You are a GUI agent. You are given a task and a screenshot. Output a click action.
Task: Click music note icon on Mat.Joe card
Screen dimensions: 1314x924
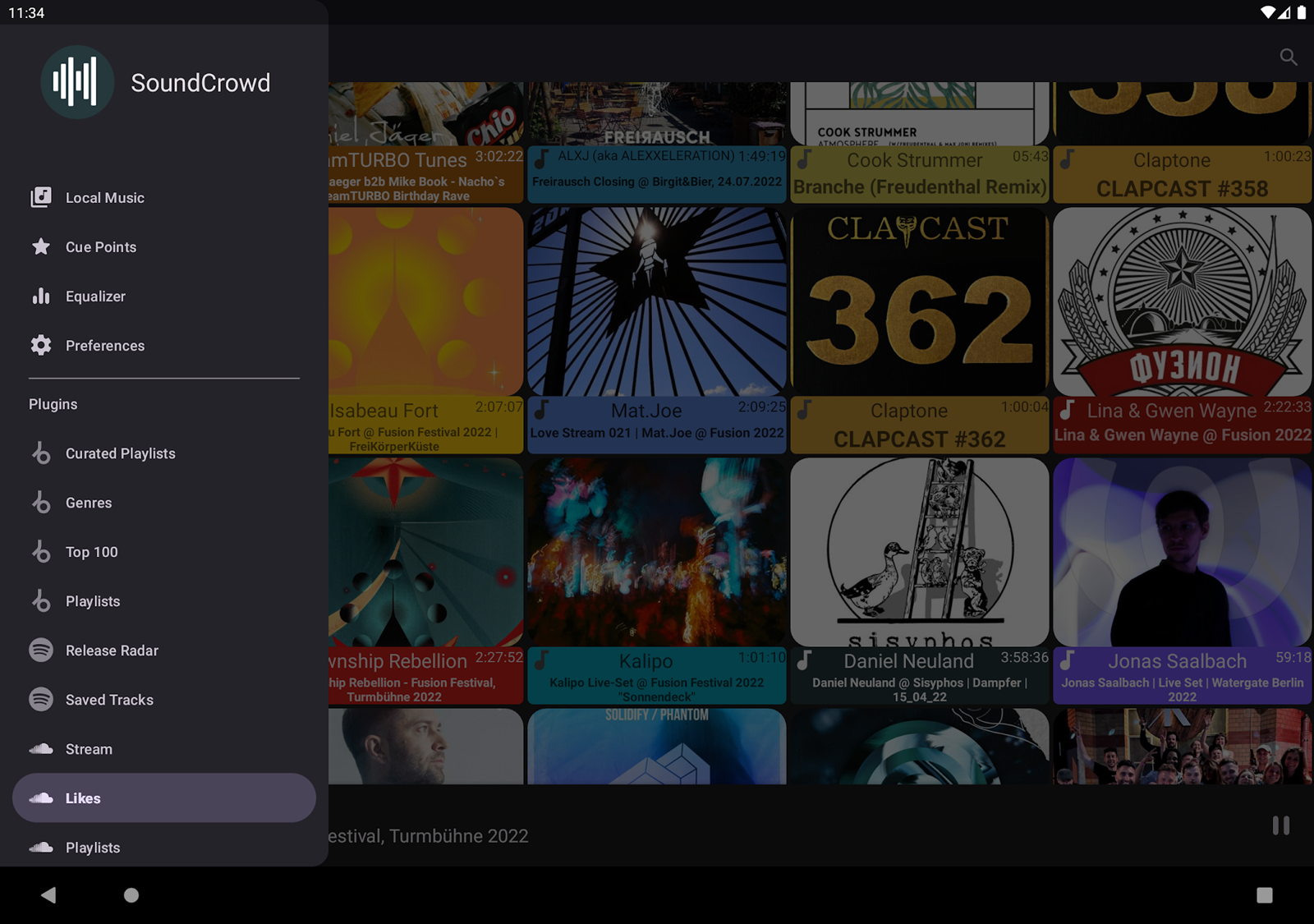pos(542,409)
